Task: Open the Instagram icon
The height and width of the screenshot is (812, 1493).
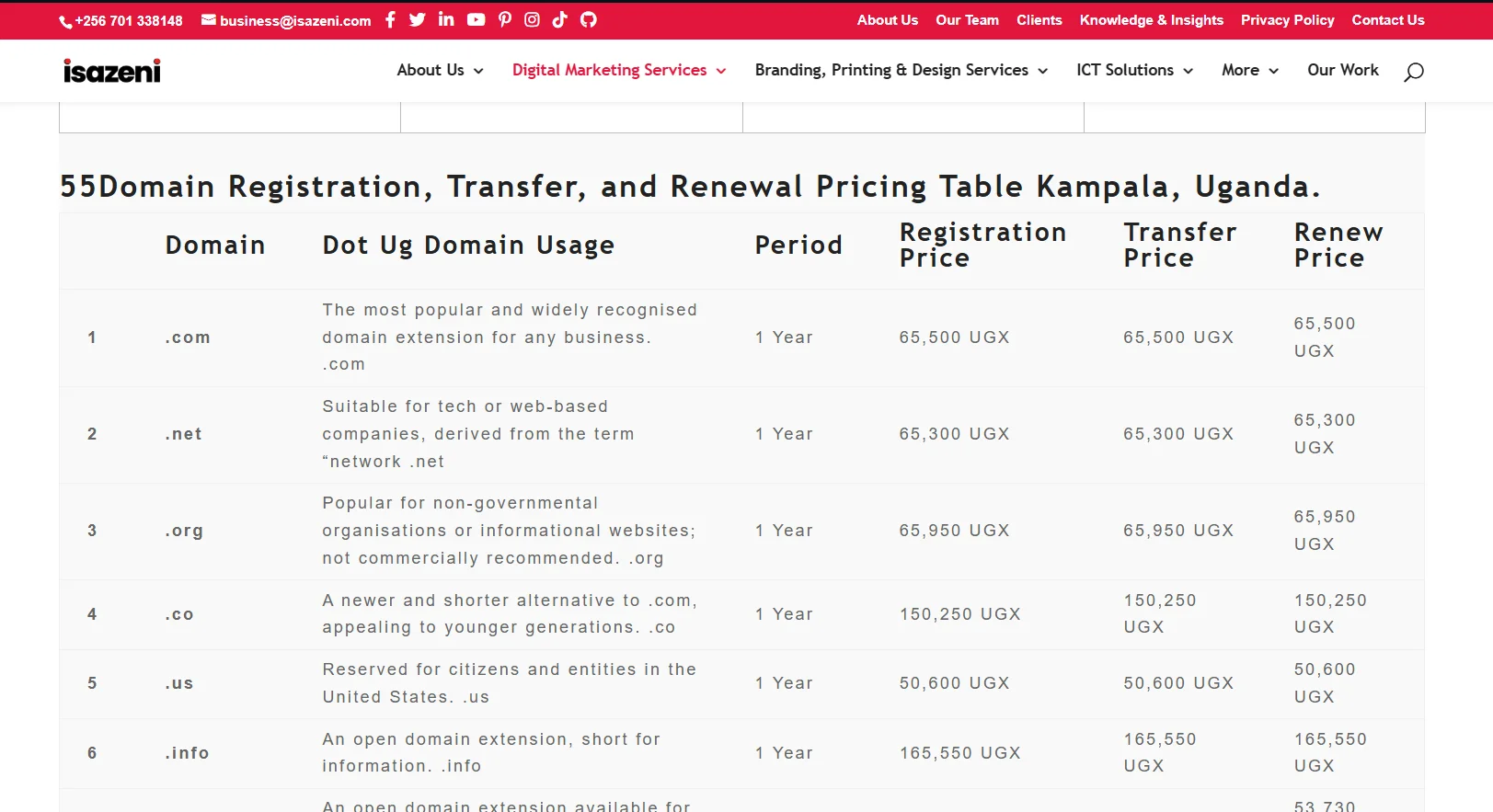Action: (532, 19)
